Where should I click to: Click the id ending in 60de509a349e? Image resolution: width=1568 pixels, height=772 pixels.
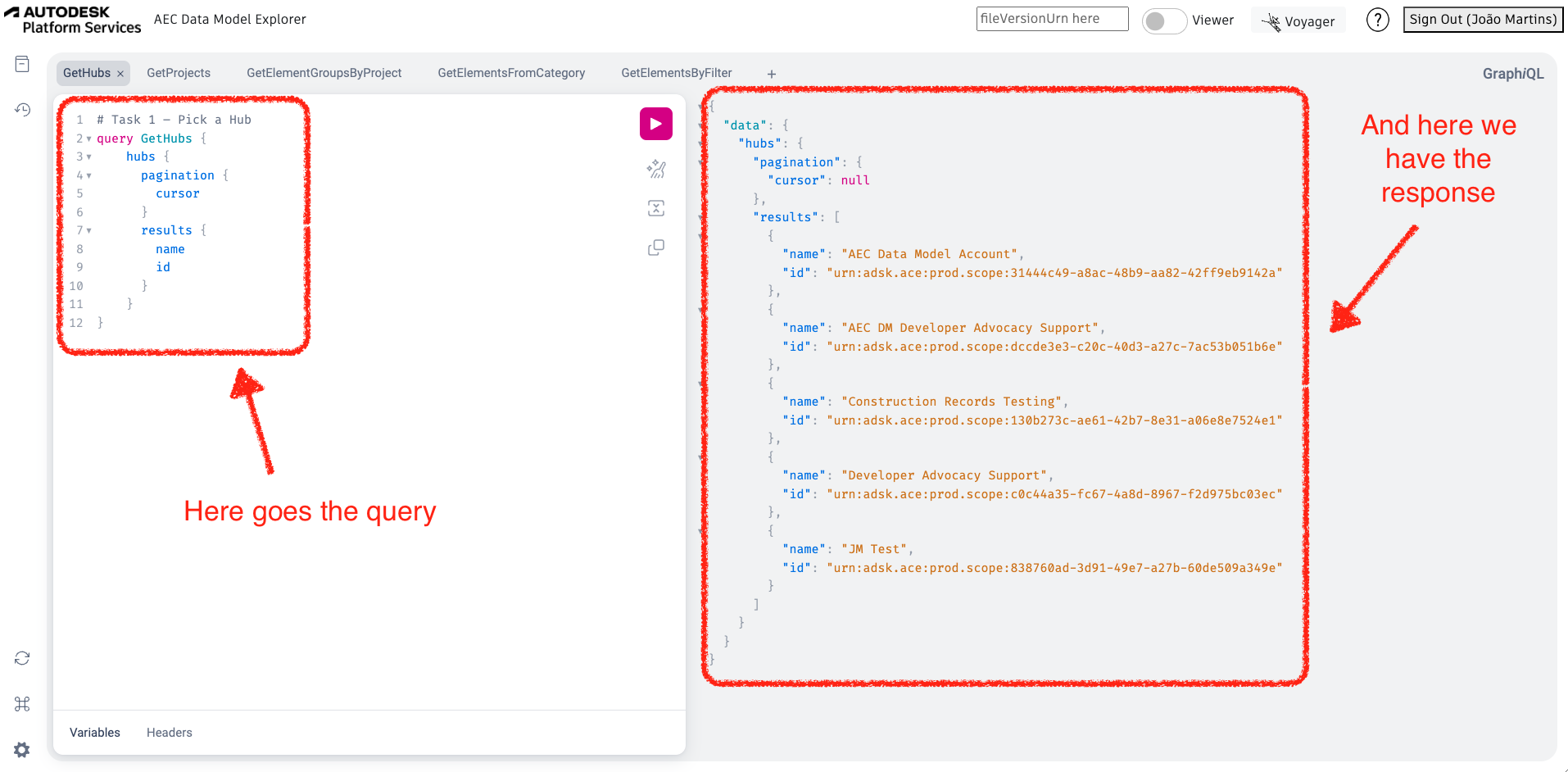tap(1054, 568)
